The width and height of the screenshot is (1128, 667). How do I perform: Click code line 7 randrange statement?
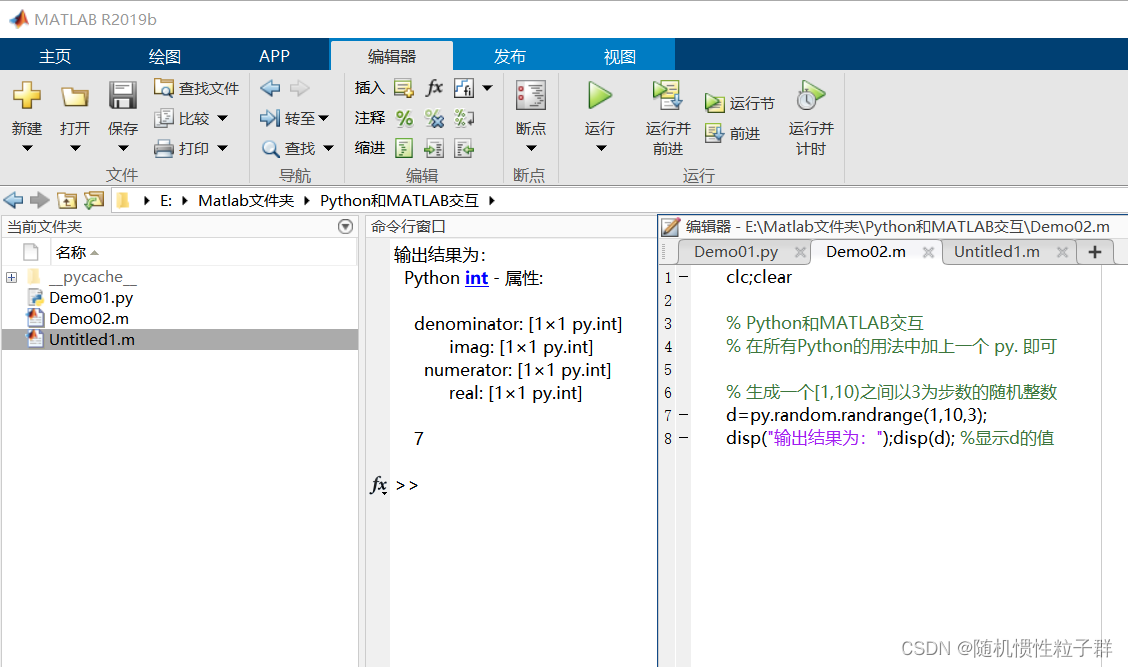(856, 414)
